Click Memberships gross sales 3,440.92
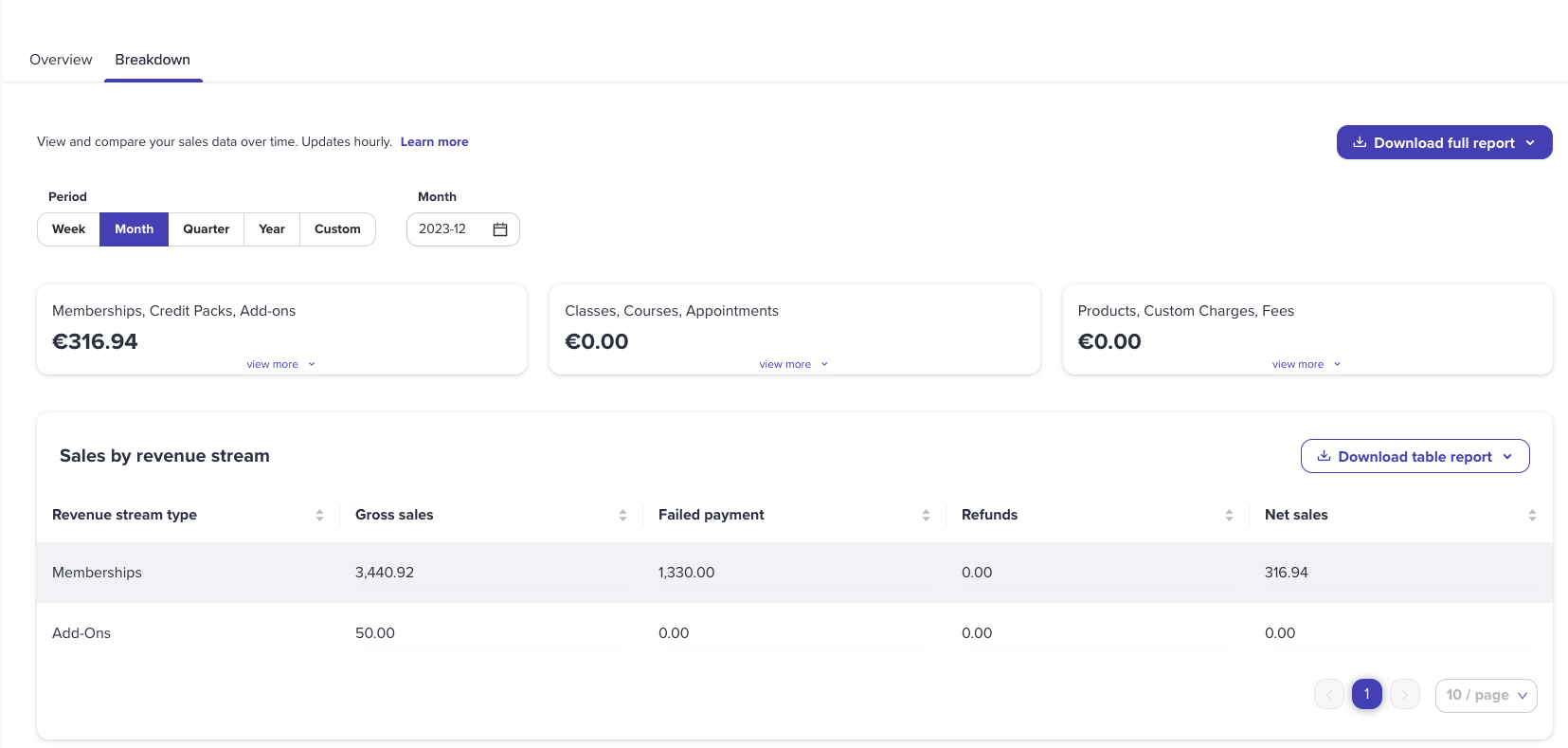 [385, 573]
